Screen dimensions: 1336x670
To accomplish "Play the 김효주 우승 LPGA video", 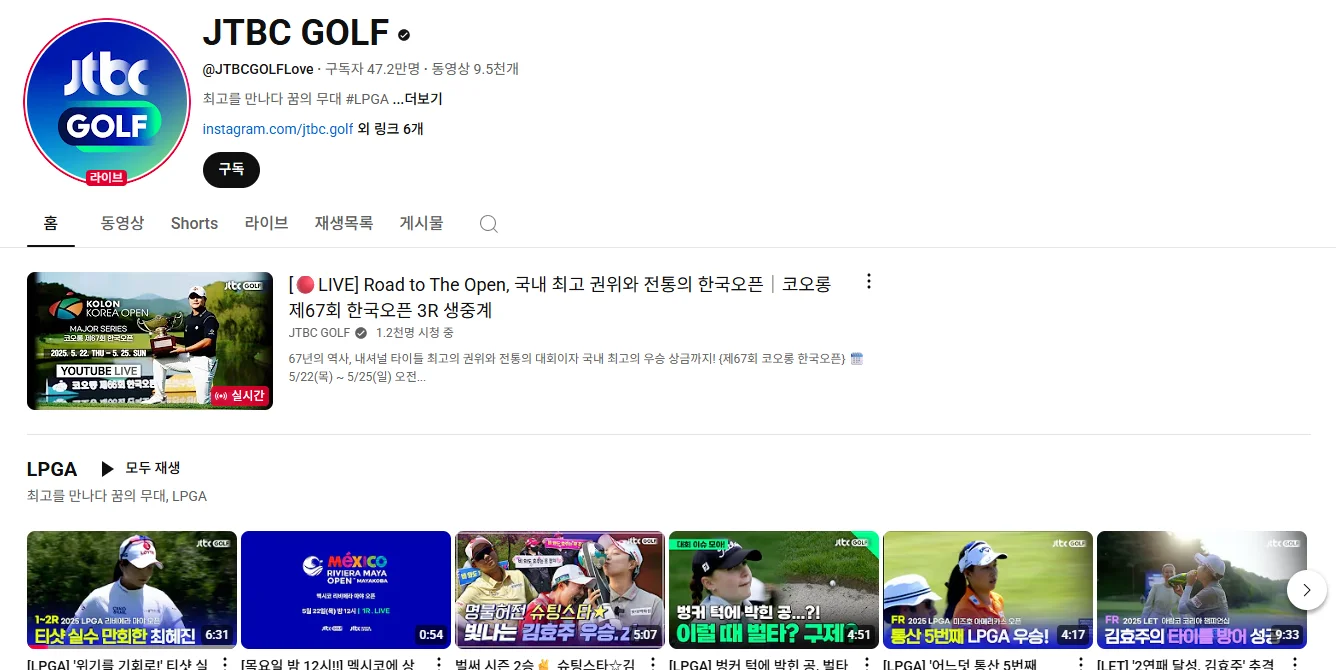I will point(560,590).
